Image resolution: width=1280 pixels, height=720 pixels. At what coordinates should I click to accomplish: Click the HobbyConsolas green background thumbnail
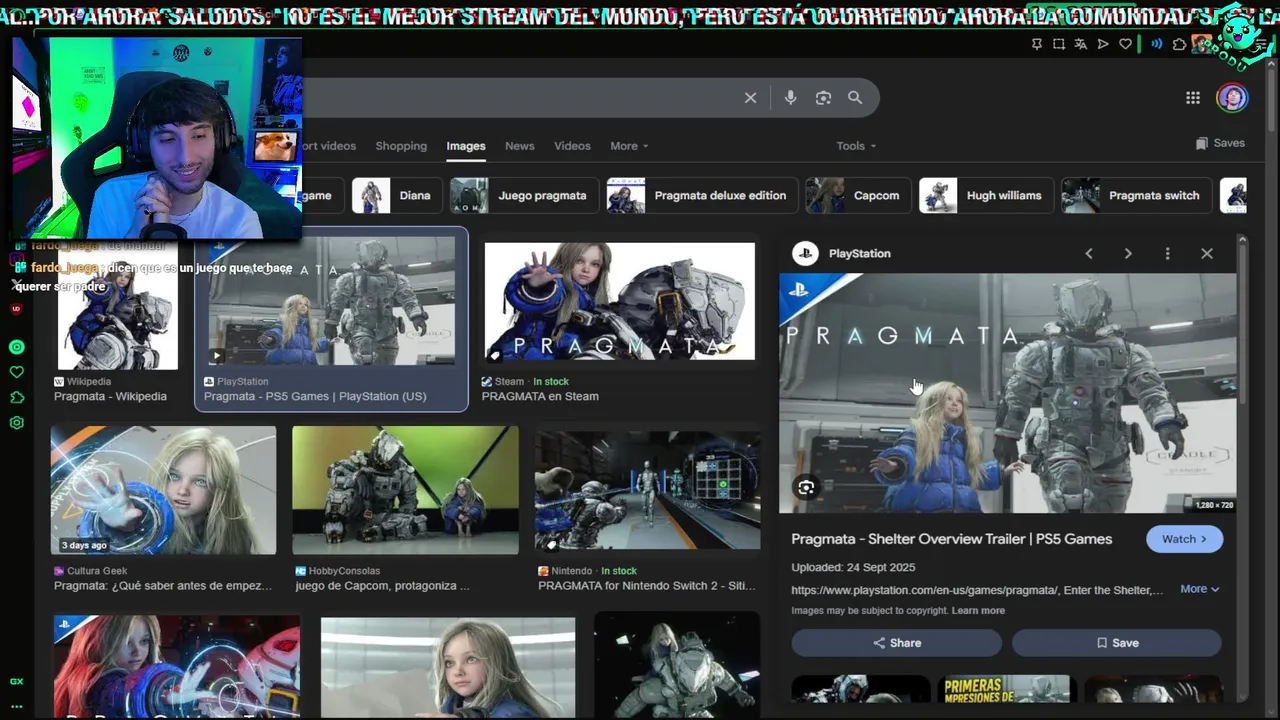pos(405,490)
